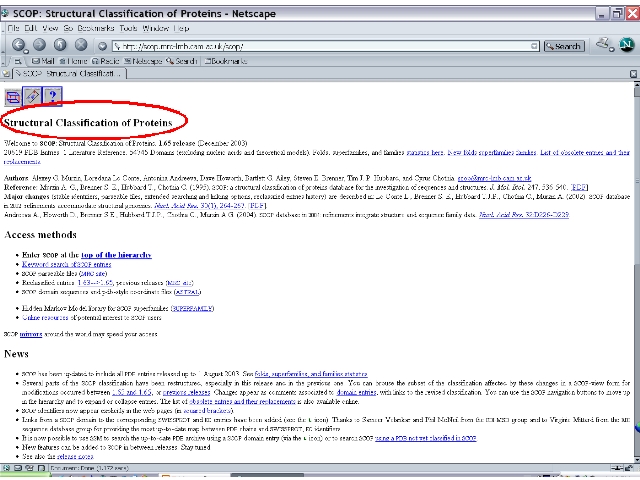
Task: Click the SCOP search pencil icon
Action: point(33,96)
